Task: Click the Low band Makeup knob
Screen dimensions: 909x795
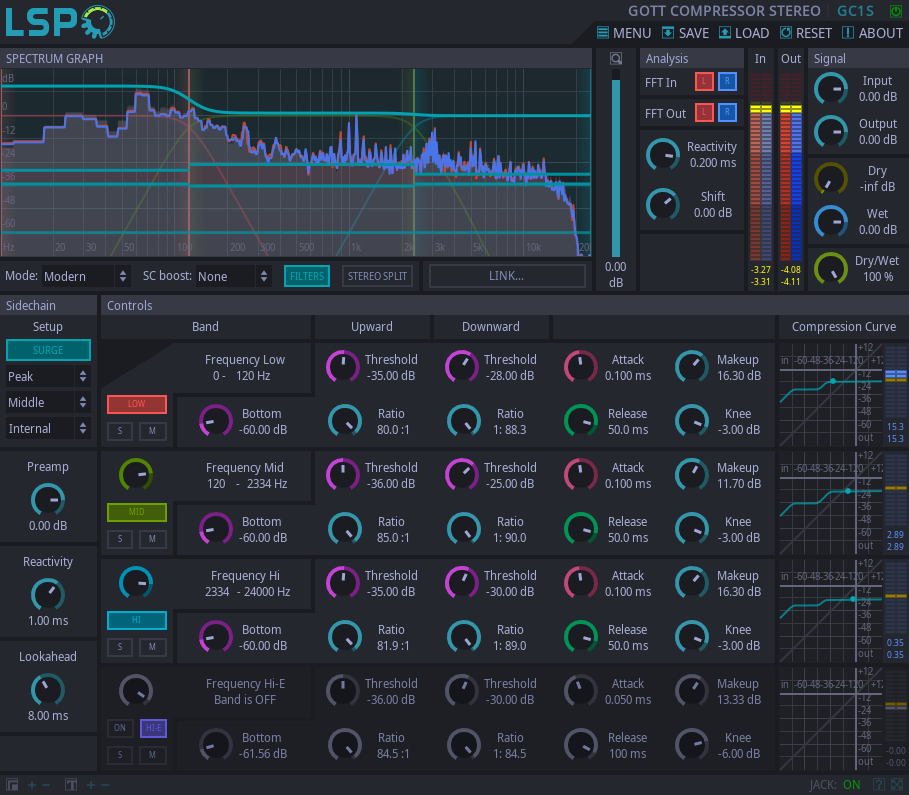Action: point(692,366)
